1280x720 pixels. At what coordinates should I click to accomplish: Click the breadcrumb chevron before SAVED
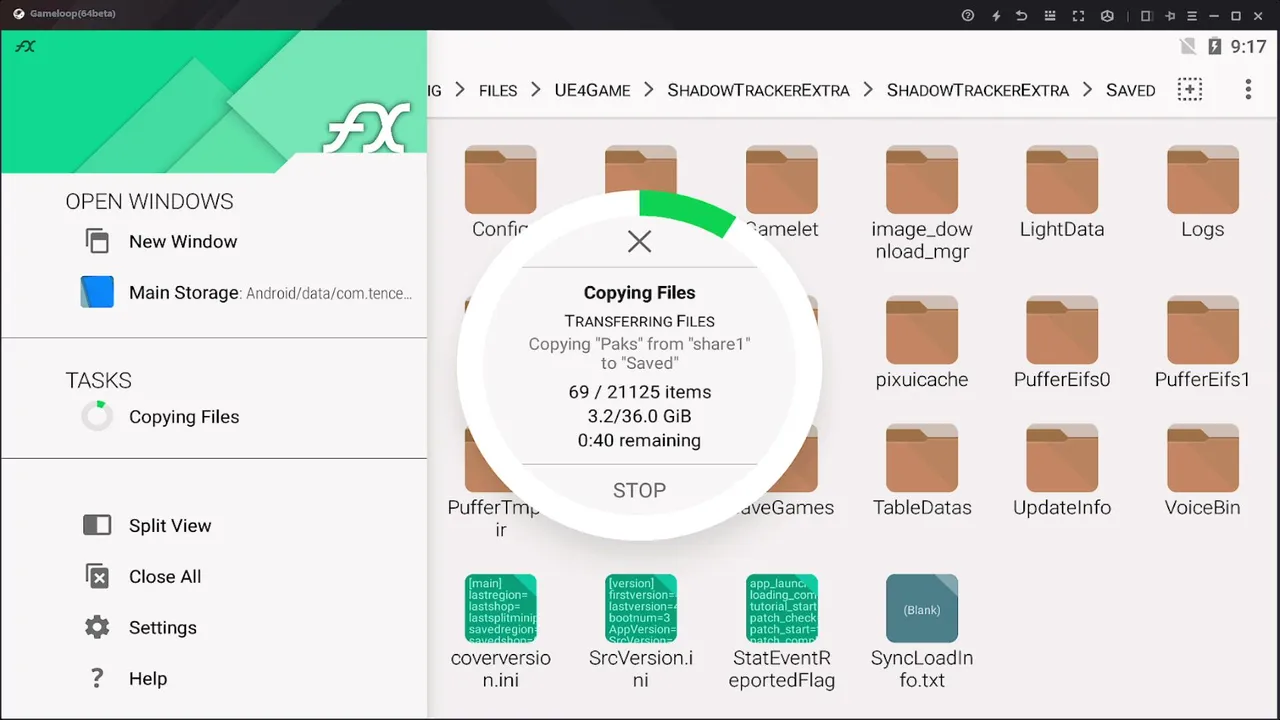(1088, 90)
